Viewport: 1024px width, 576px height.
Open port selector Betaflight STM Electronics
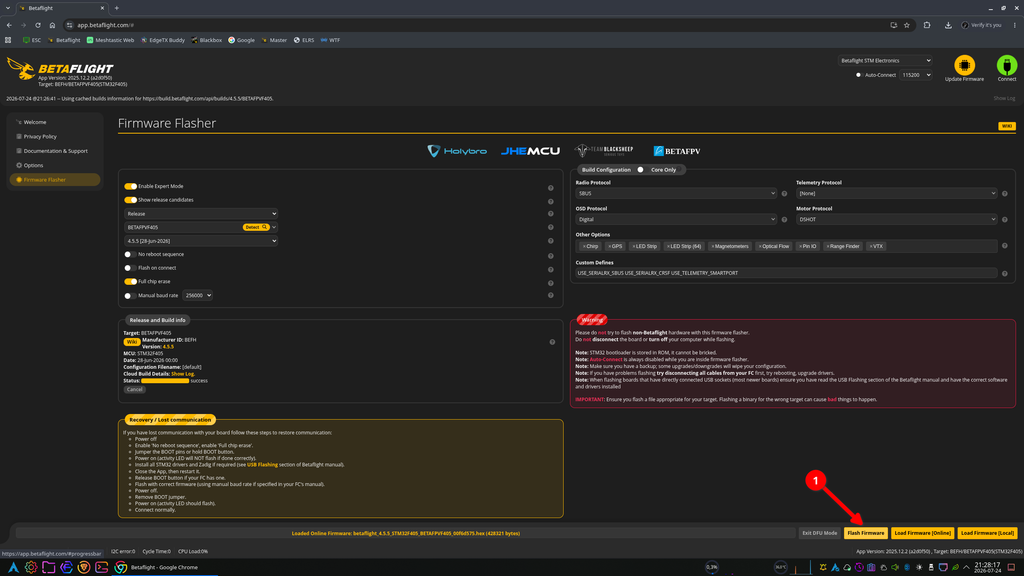pos(885,61)
